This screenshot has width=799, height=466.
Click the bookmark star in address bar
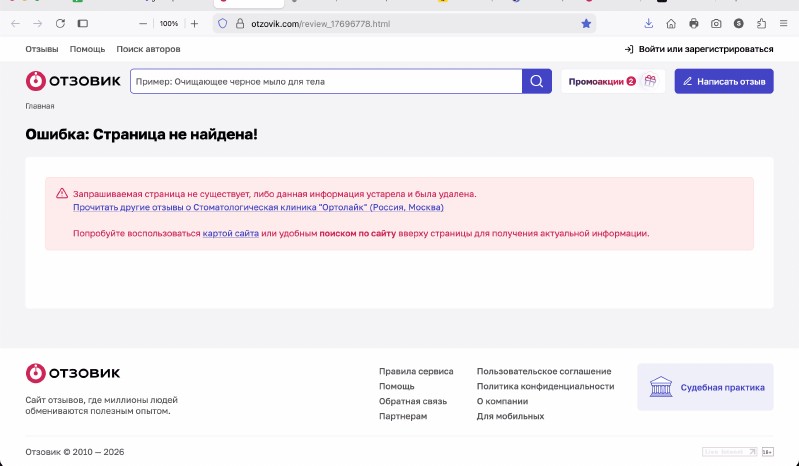coord(586,23)
